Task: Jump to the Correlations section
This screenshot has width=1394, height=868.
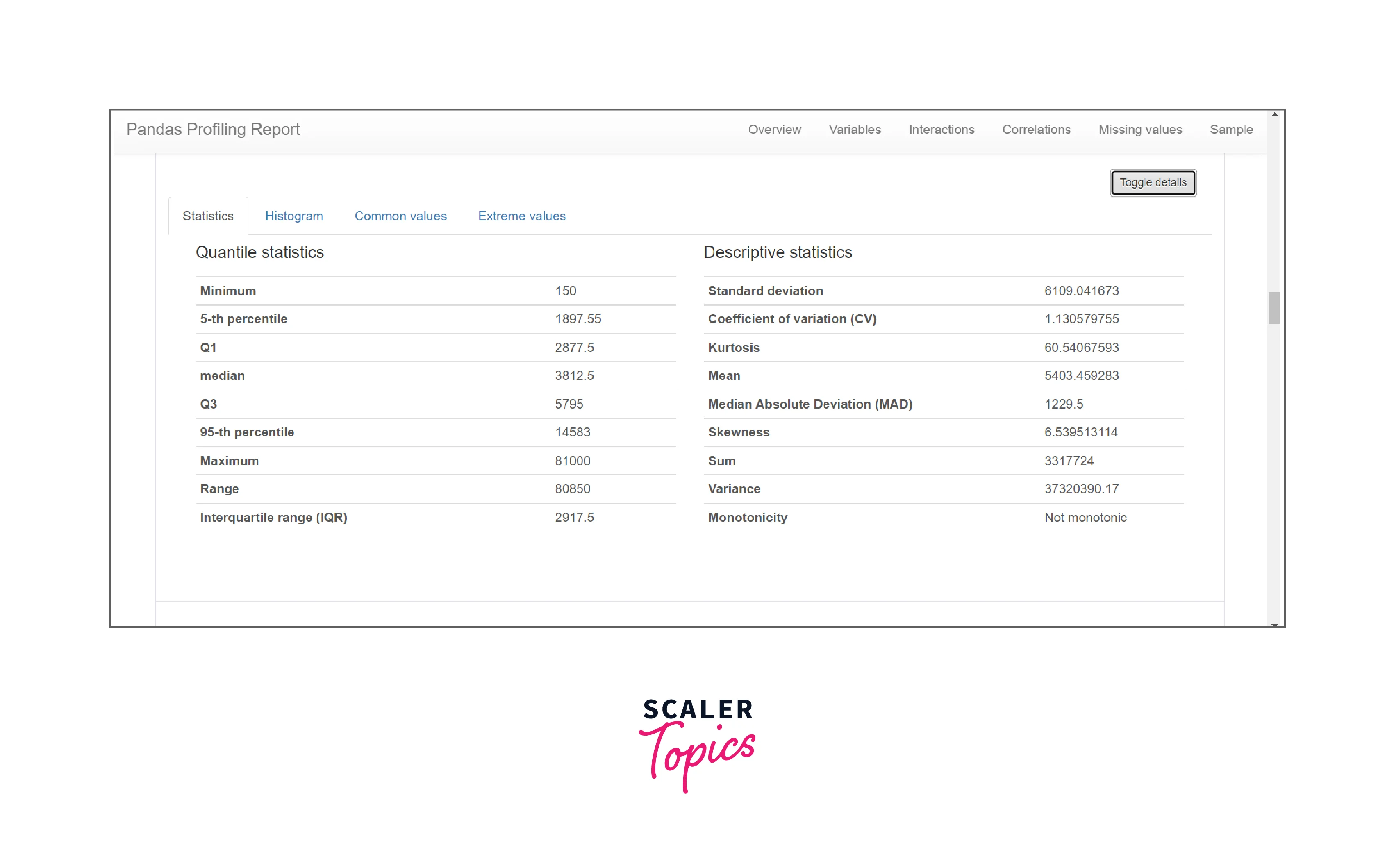Action: coord(1036,130)
